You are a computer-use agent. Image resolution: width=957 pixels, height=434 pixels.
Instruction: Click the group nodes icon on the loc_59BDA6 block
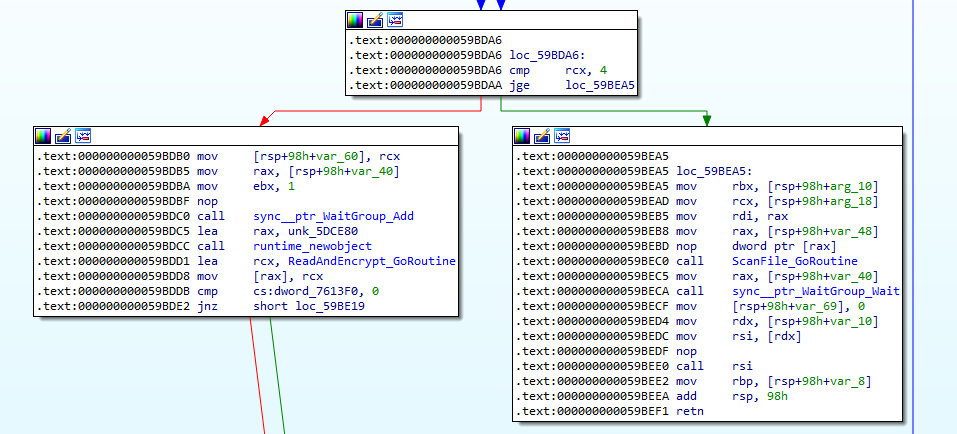click(395, 19)
